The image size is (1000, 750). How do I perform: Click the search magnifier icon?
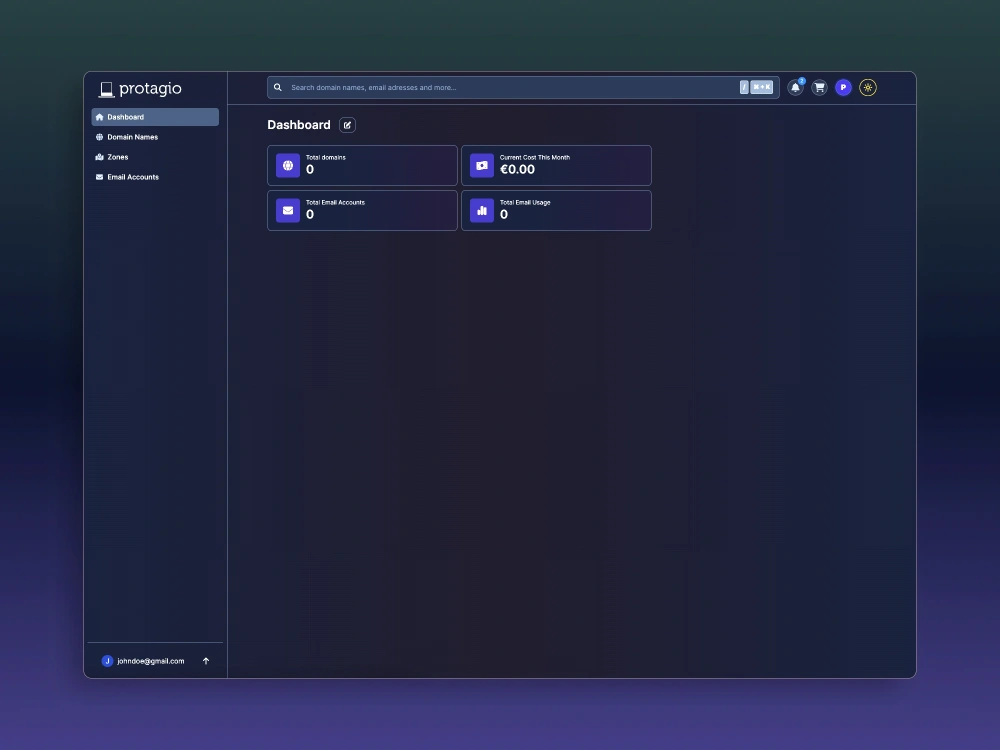pos(278,87)
